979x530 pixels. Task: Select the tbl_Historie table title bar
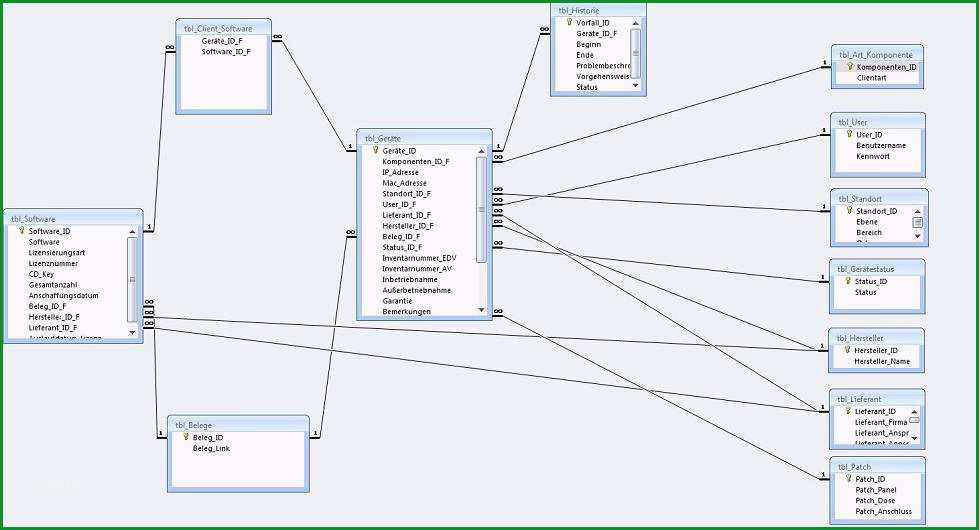coord(598,11)
